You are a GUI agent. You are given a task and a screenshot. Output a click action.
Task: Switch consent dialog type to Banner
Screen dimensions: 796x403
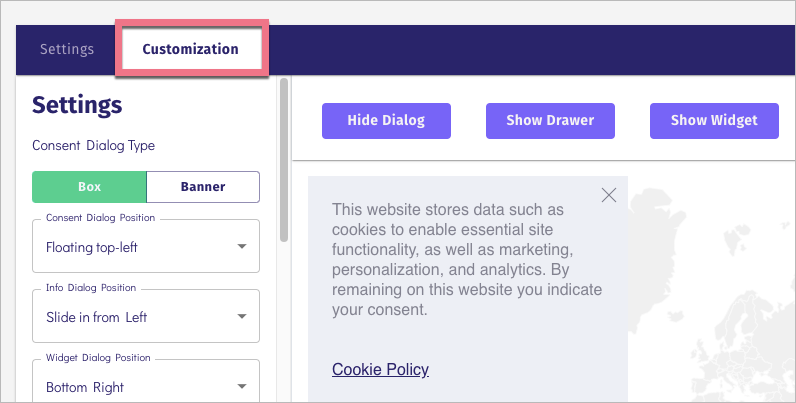(203, 187)
